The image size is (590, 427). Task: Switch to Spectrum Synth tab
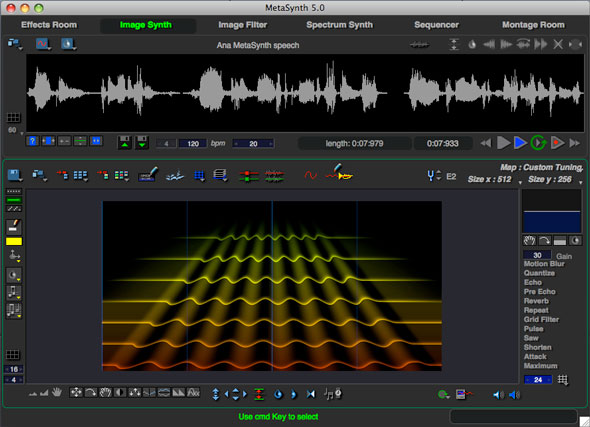tap(339, 25)
